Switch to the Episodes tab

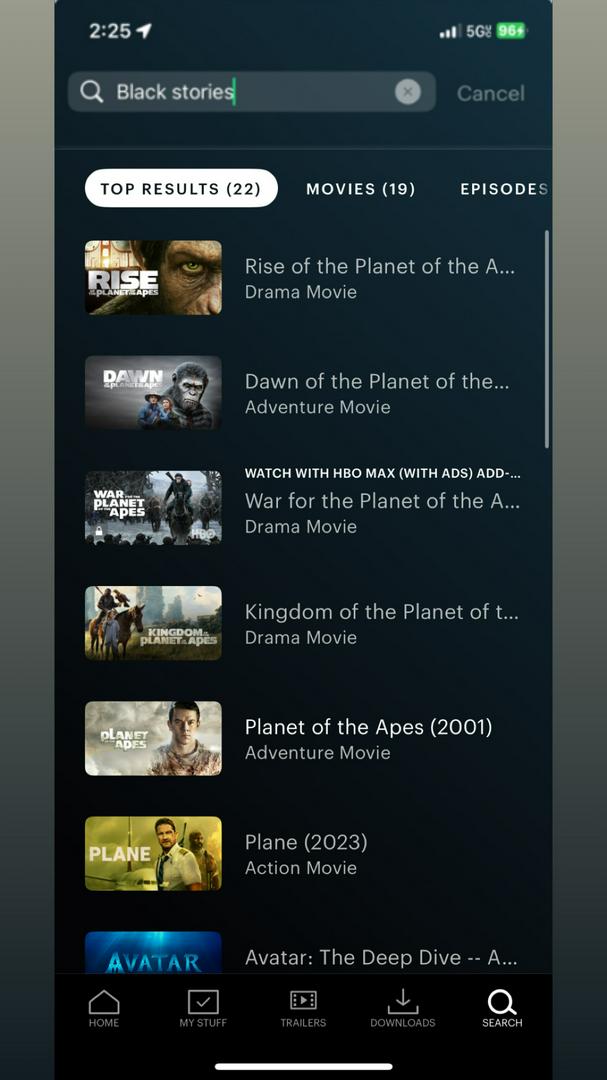click(x=504, y=189)
